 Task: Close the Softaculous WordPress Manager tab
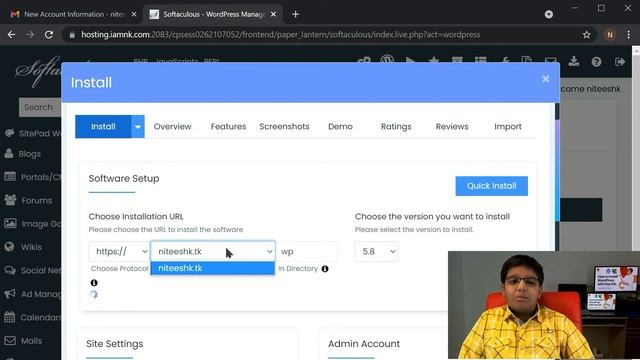pos(273,14)
